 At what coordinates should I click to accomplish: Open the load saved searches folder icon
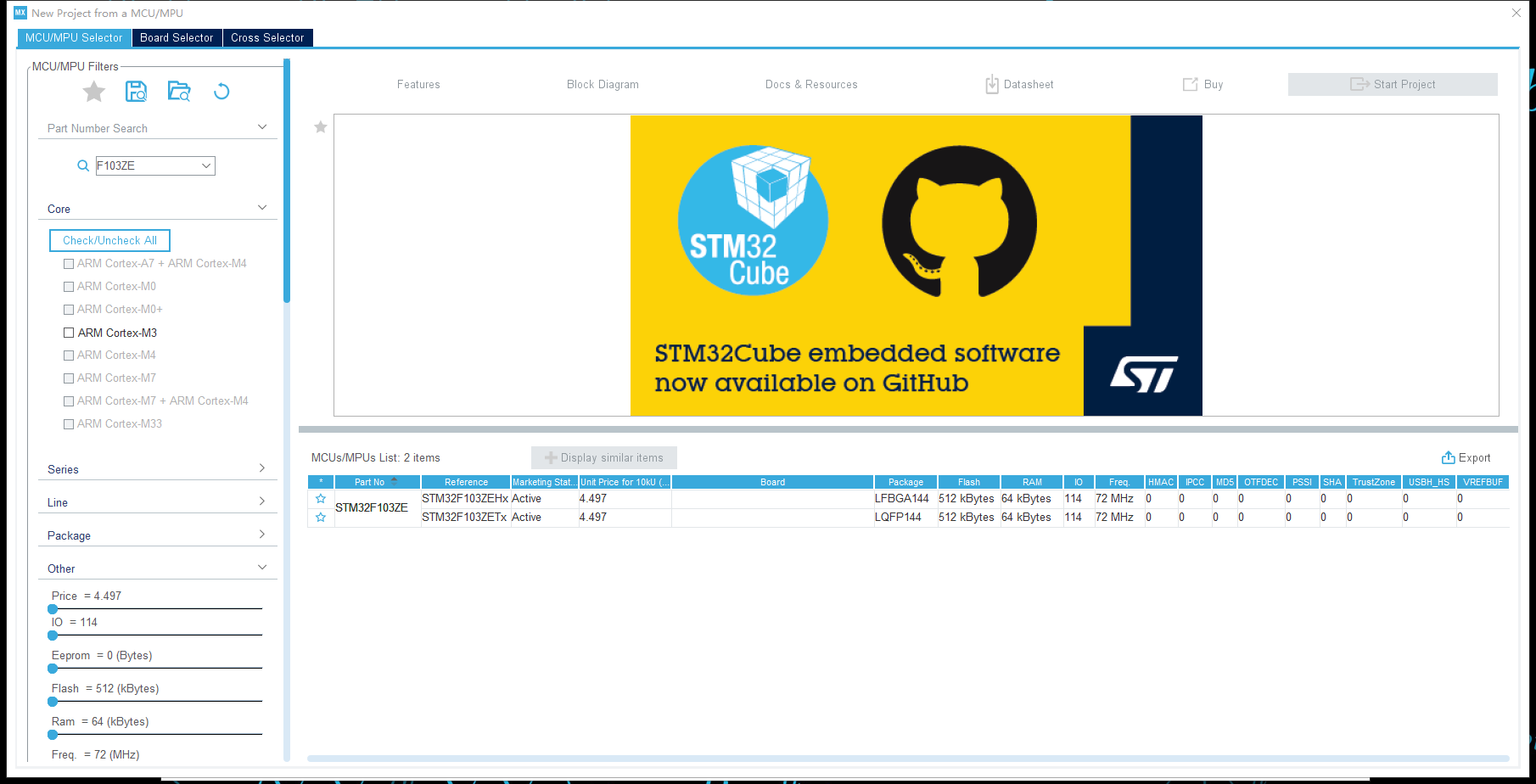pyautogui.click(x=179, y=92)
